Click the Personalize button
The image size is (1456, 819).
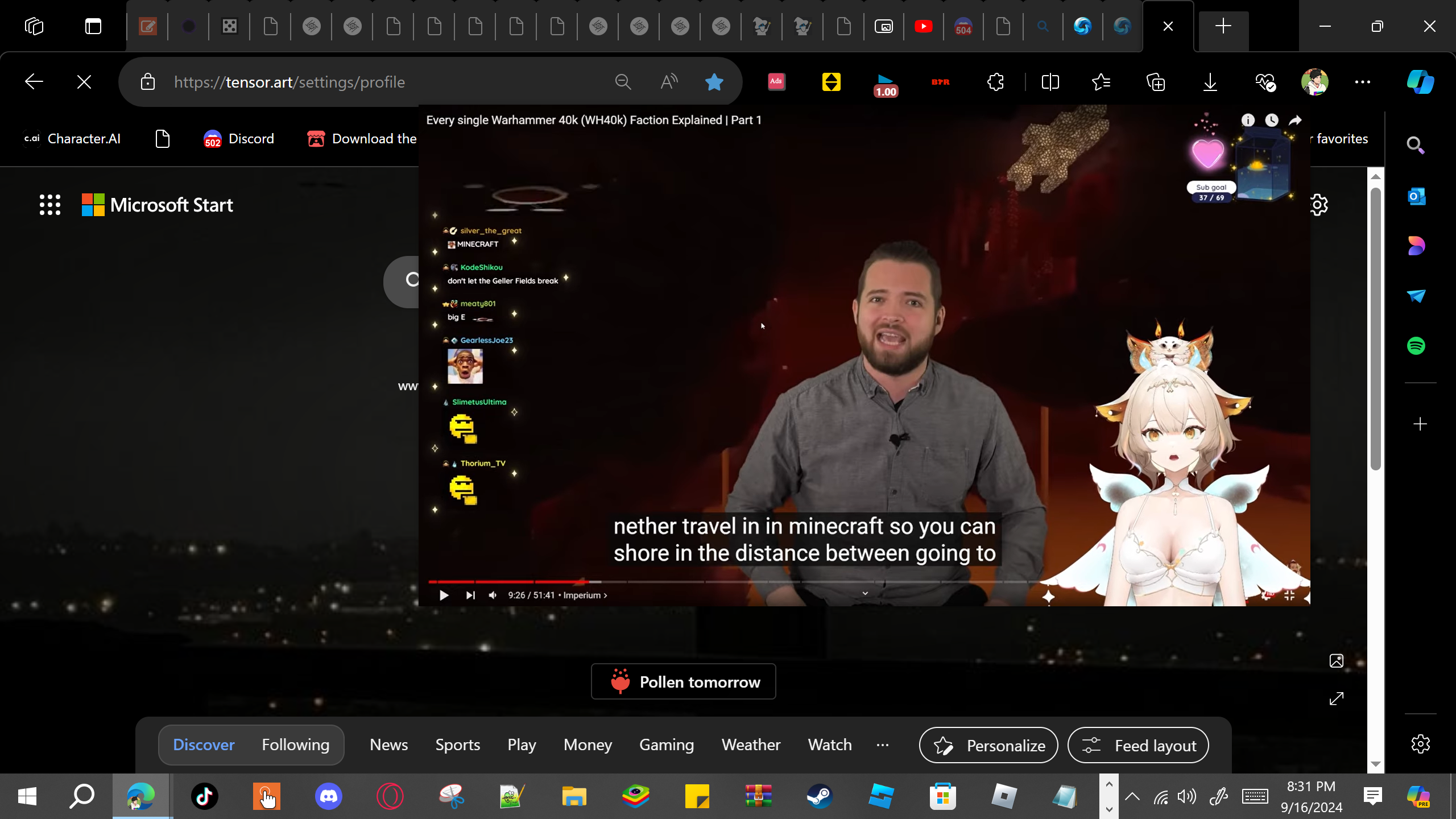pyautogui.click(x=988, y=745)
